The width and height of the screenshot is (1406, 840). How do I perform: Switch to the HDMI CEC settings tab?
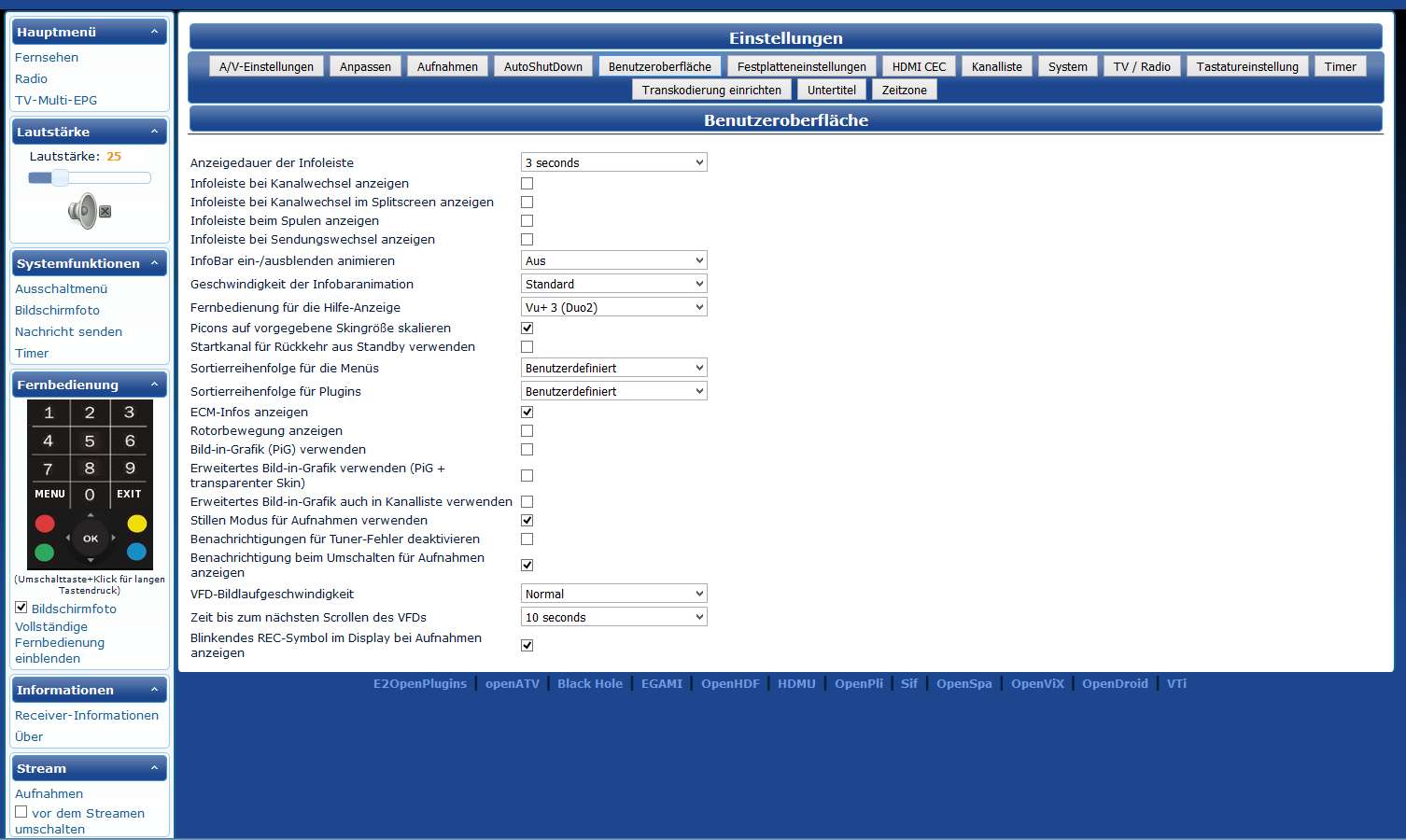pos(918,66)
